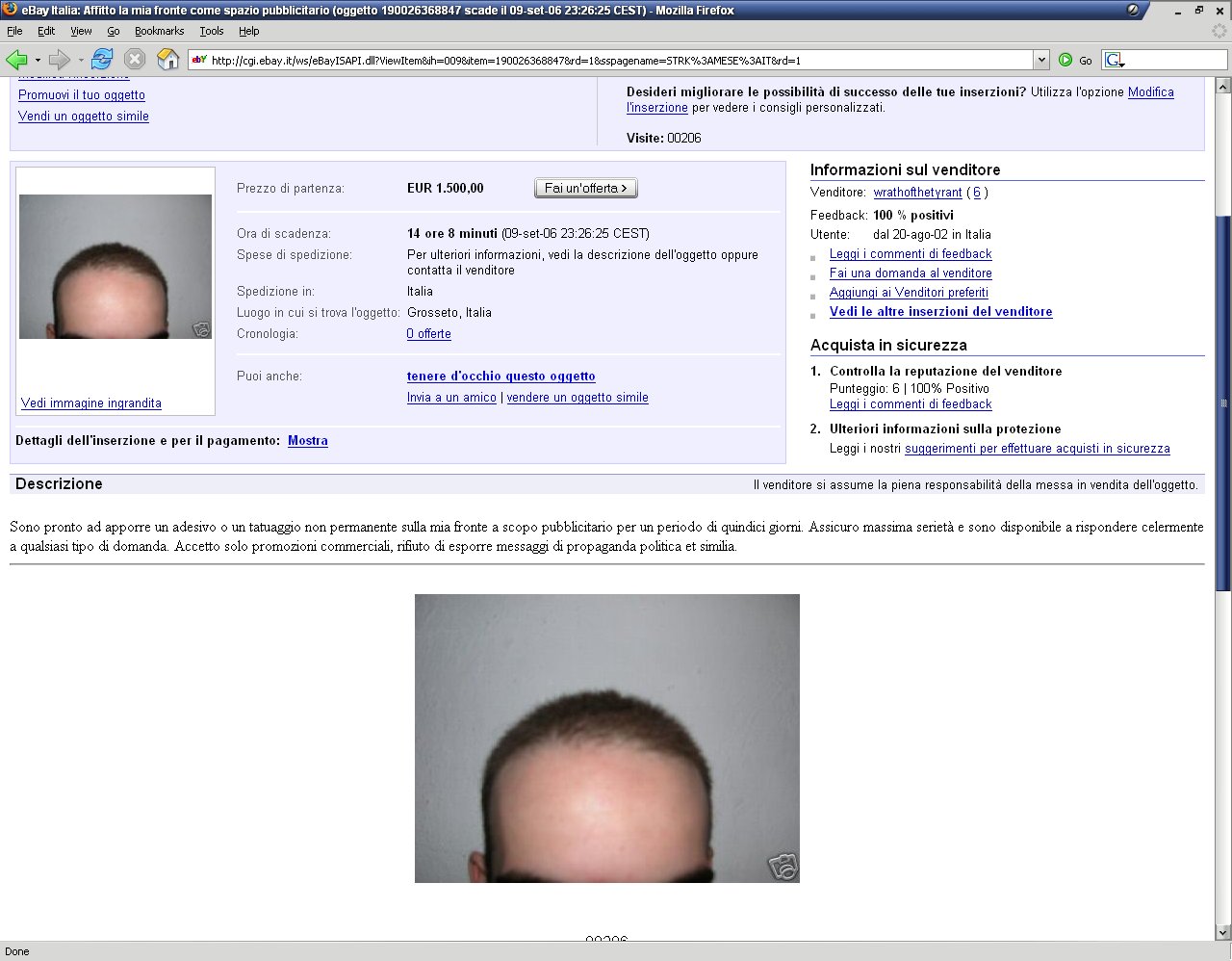Open the Help menu

(x=249, y=31)
